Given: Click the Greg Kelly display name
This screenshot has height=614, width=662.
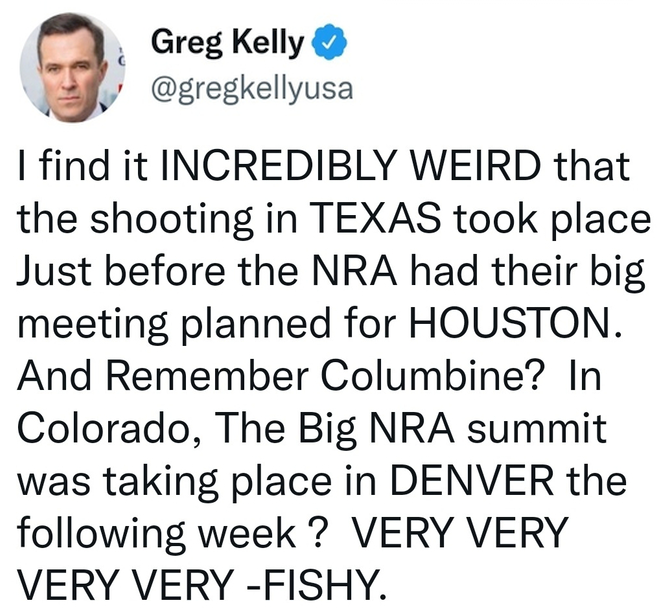Looking at the screenshot, I should click(228, 44).
